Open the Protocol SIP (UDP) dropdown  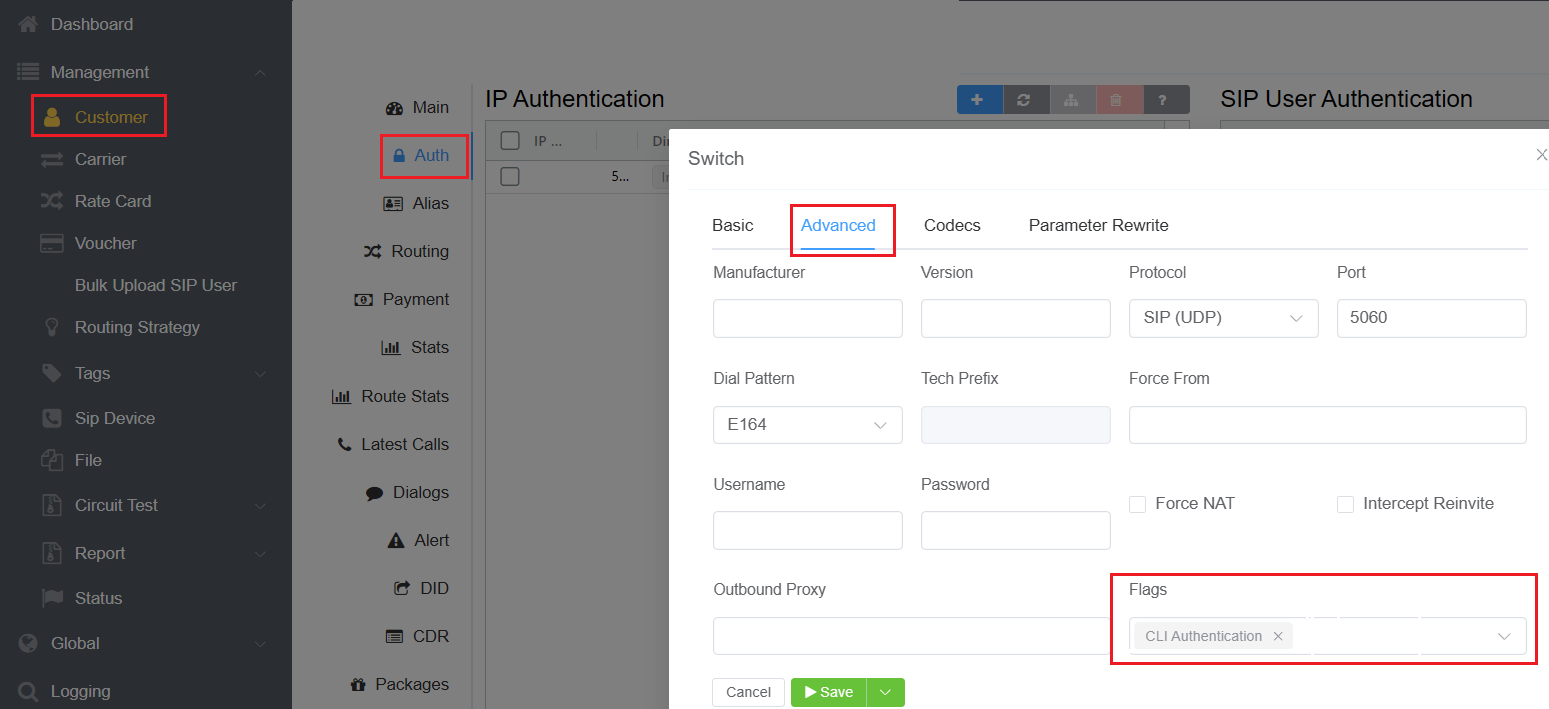coord(1223,318)
